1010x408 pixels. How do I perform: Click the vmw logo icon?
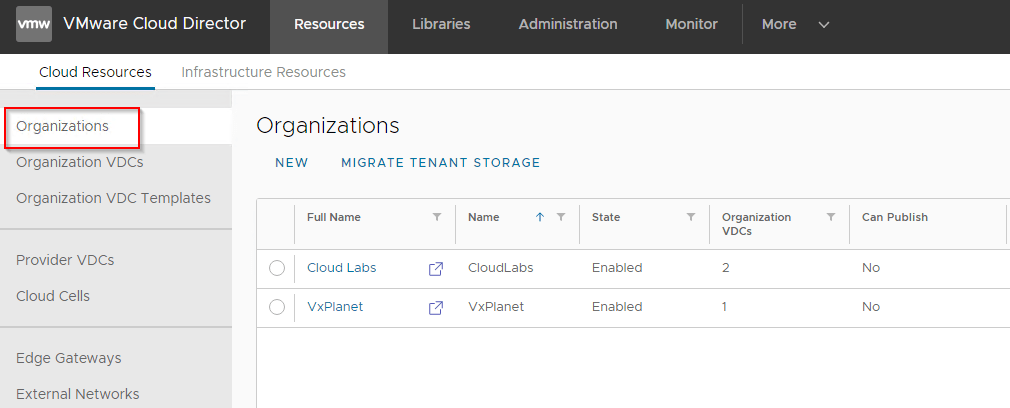33,25
